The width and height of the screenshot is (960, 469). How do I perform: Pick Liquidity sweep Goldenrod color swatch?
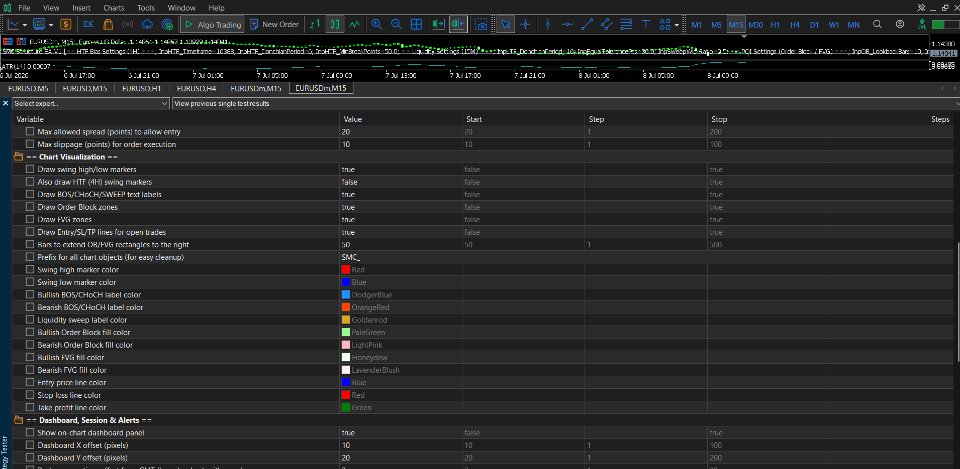[x=346, y=320]
